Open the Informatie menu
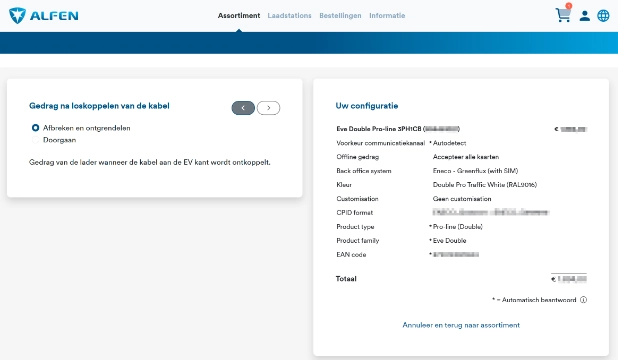Image resolution: width=618 pixels, height=360 pixels. pos(387,15)
